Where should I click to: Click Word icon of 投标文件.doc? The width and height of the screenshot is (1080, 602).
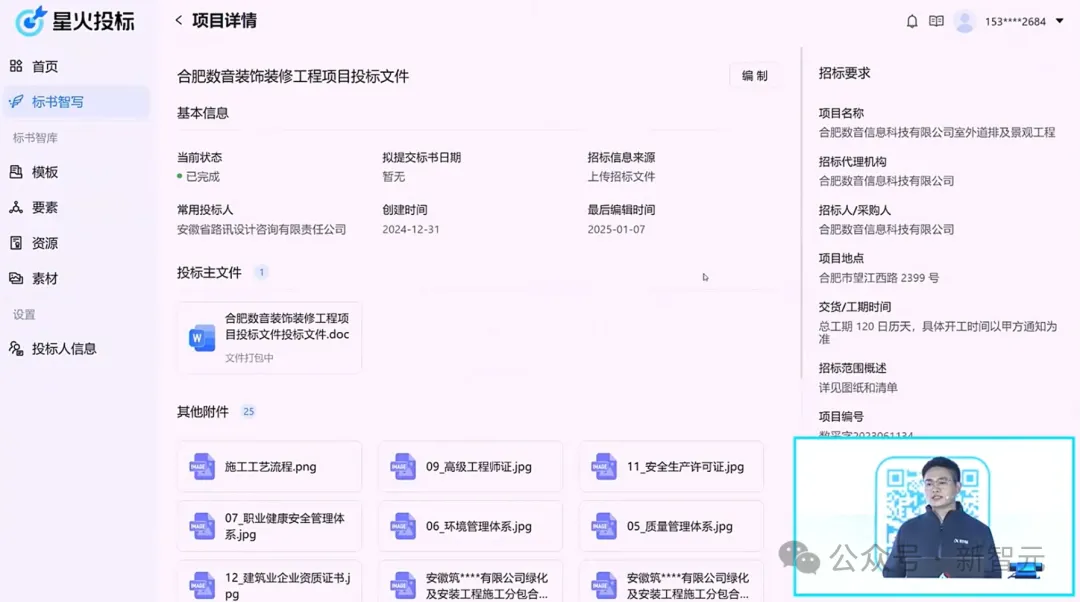(x=202, y=338)
